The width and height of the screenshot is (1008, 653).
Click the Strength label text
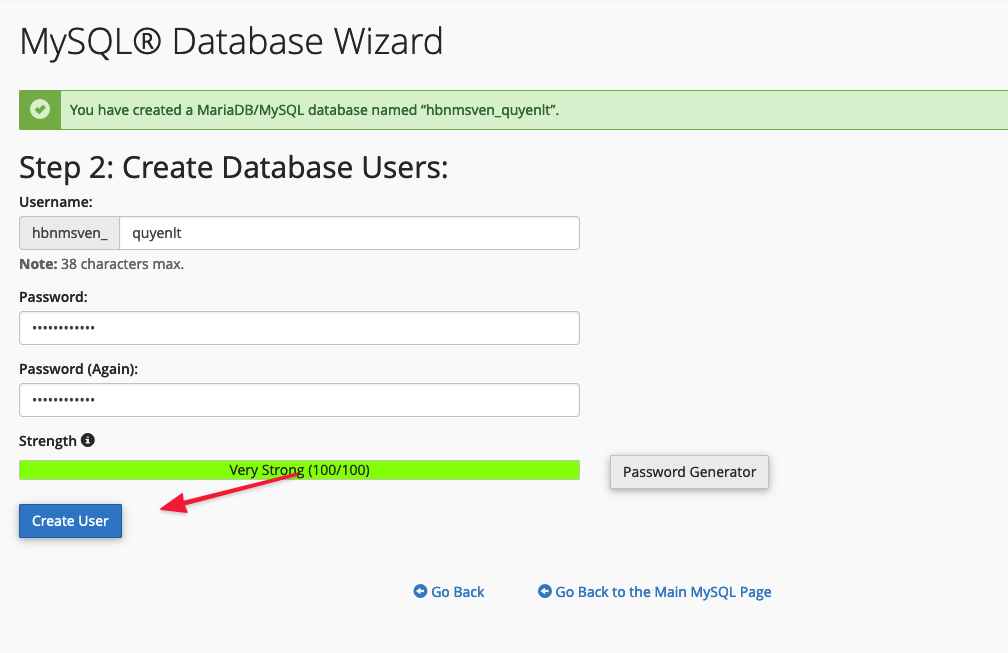pos(48,441)
